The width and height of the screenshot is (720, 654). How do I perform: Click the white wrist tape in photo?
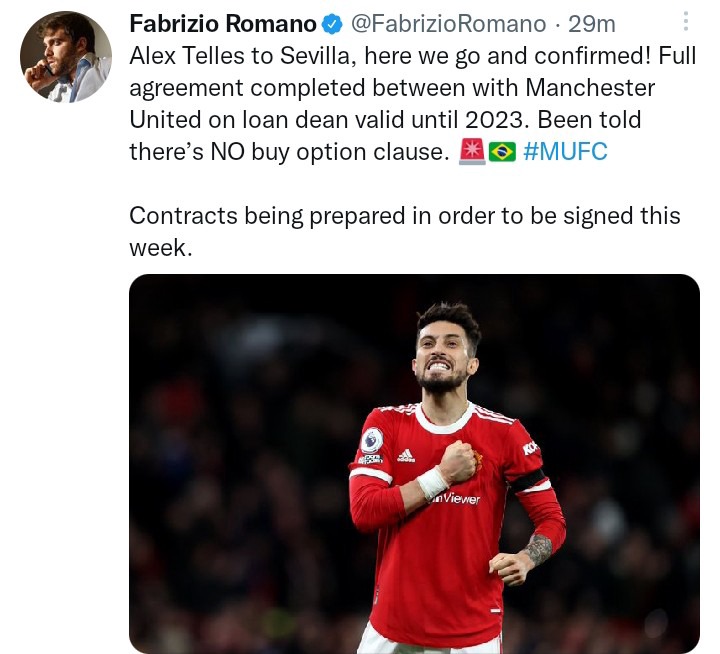(433, 483)
